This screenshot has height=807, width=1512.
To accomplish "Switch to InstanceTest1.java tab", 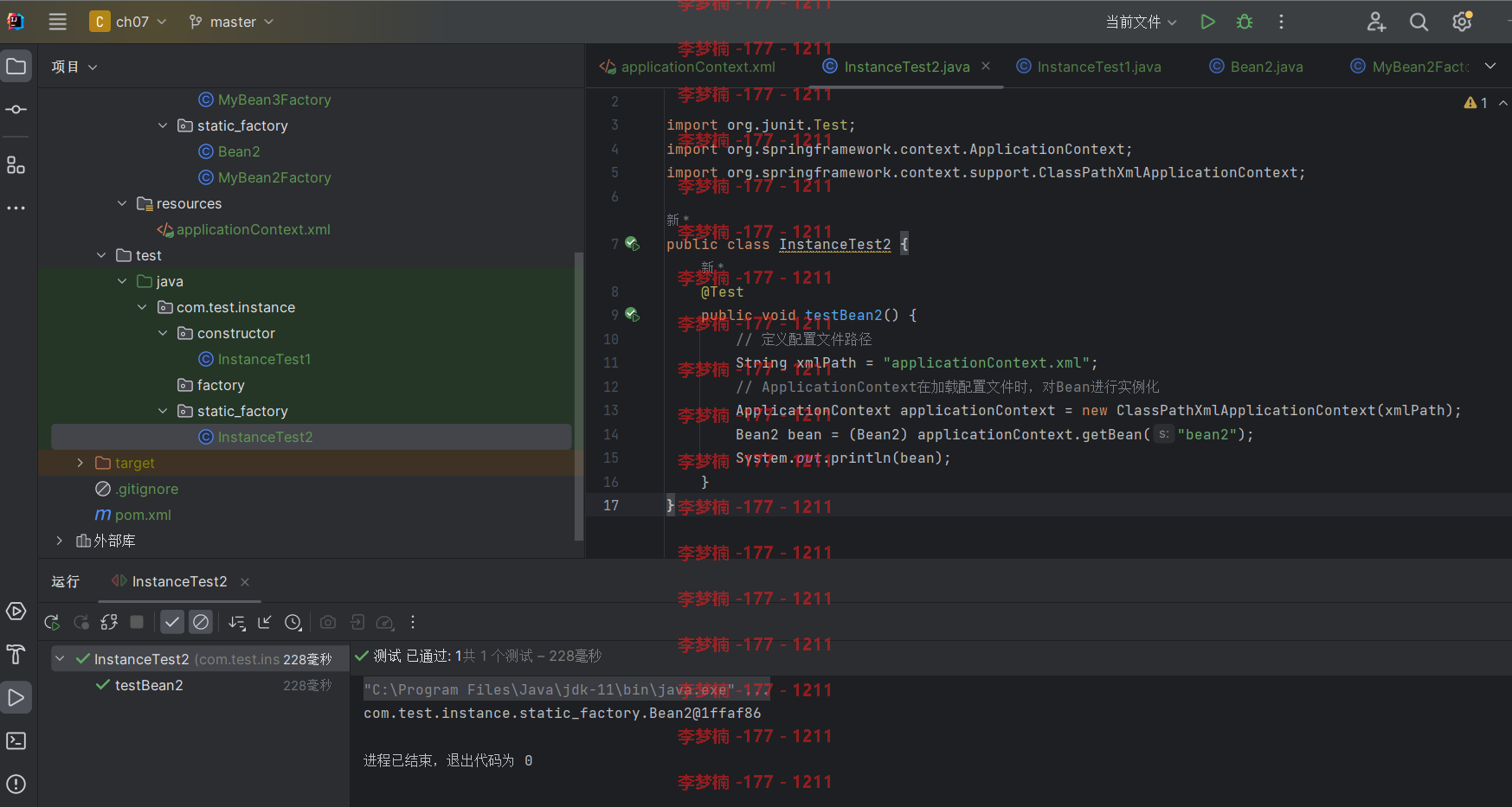I will pyautogui.click(x=1088, y=67).
